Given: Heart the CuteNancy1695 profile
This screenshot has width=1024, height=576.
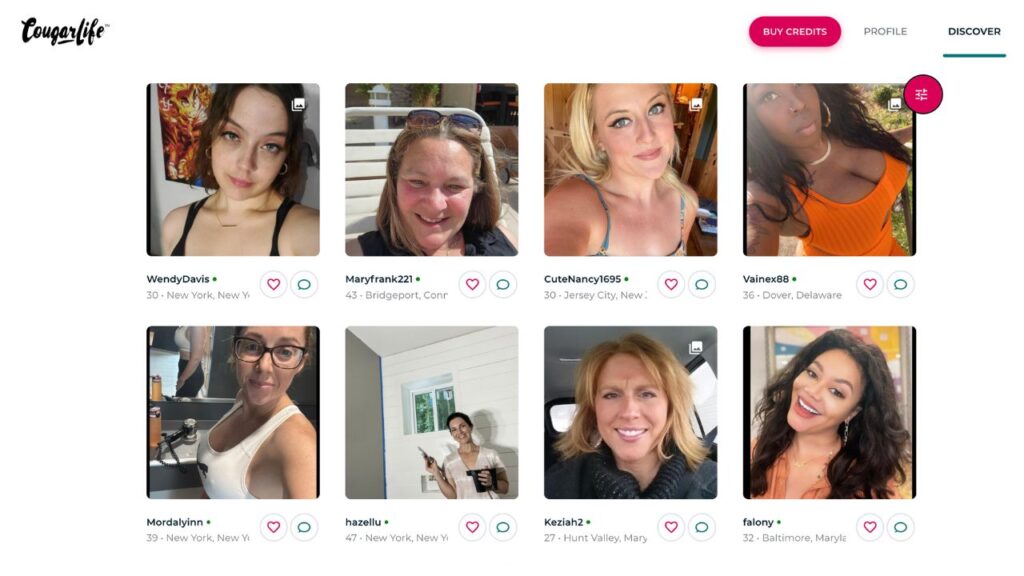Looking at the screenshot, I should [671, 285].
